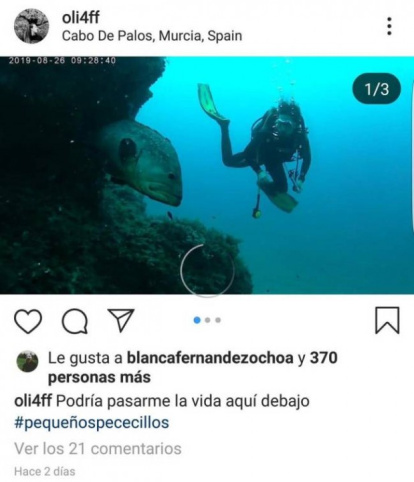Like the post with the heart icon
Image resolution: width=414 pixels, height=482 pixels.
(x=28, y=321)
